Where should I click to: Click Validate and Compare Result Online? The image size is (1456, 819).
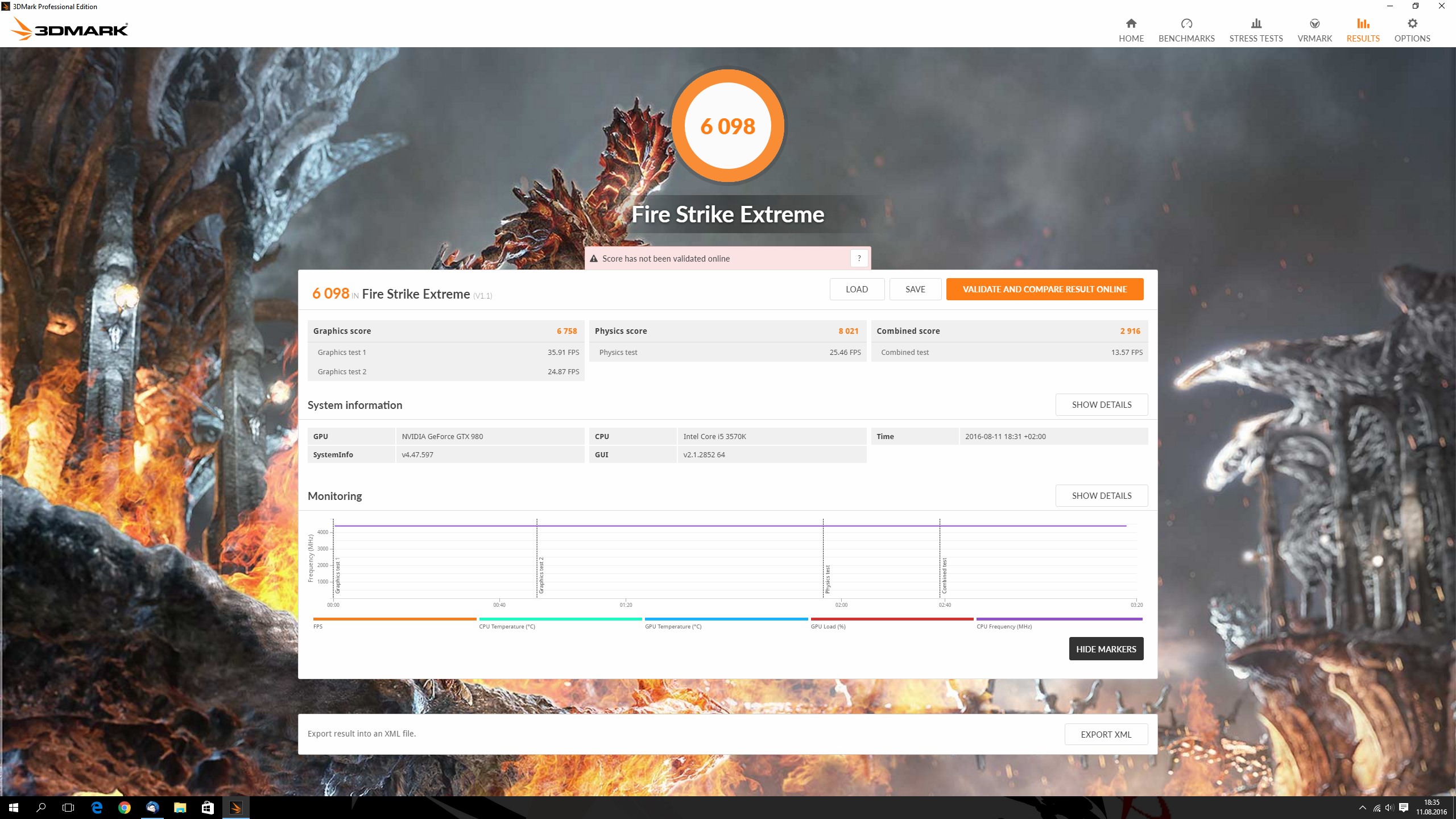pyautogui.click(x=1044, y=289)
